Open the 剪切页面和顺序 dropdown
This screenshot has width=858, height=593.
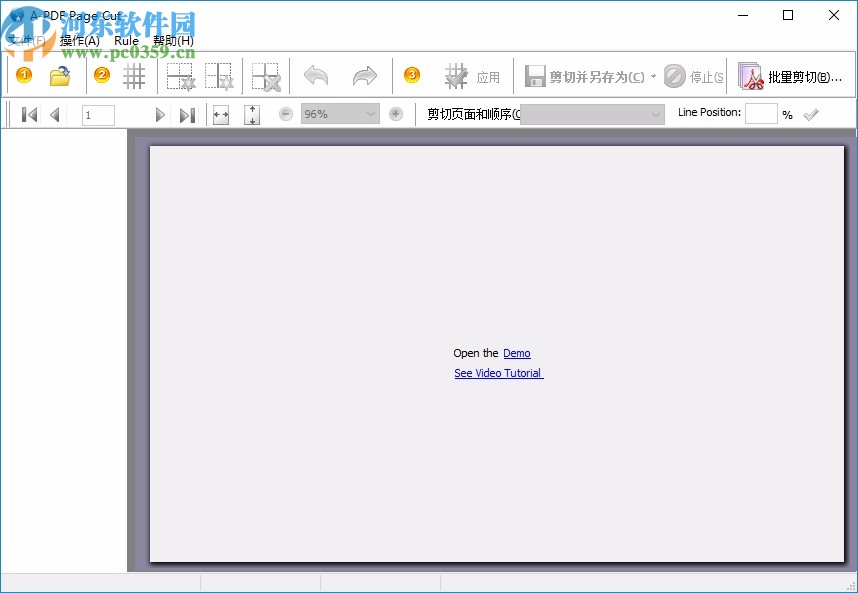coord(655,114)
